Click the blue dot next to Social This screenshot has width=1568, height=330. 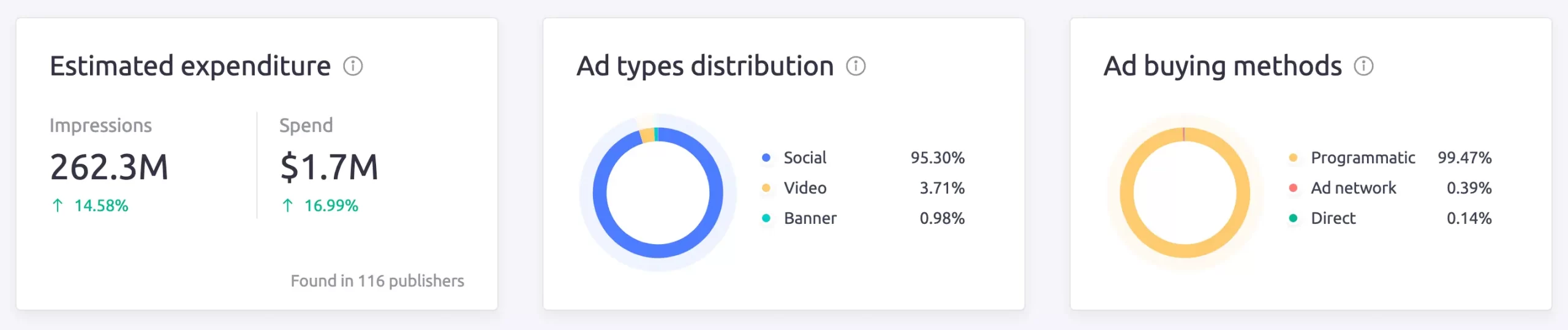pyautogui.click(x=766, y=158)
